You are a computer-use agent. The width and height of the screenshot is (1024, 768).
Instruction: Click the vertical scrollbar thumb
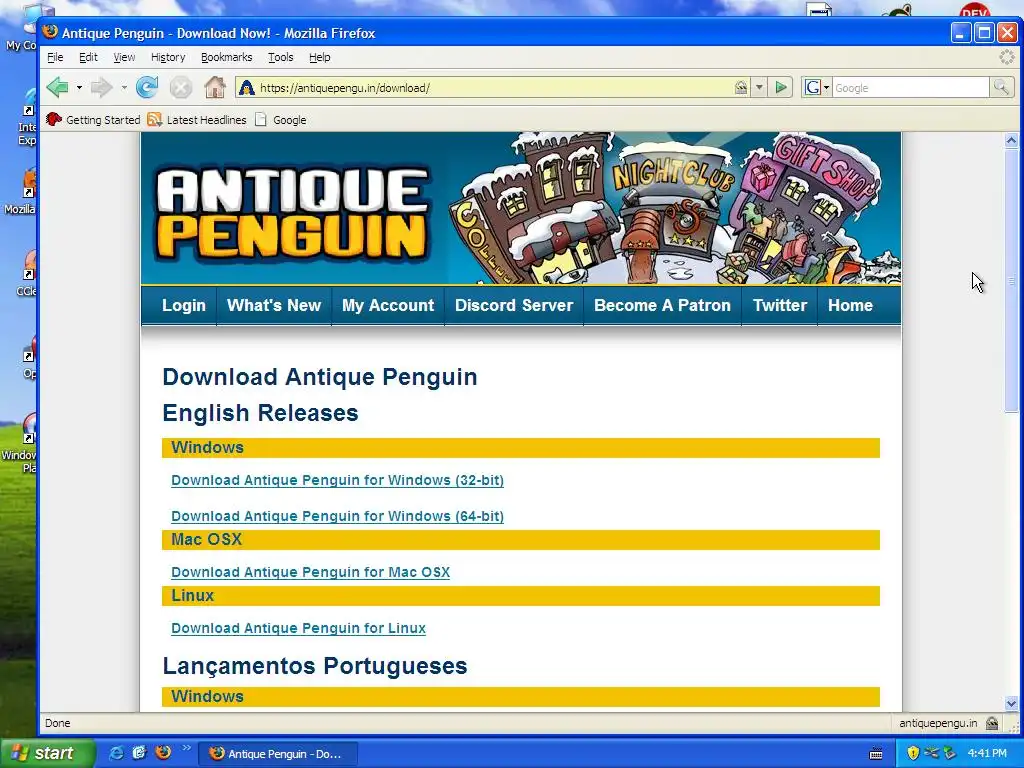coord(1011,281)
